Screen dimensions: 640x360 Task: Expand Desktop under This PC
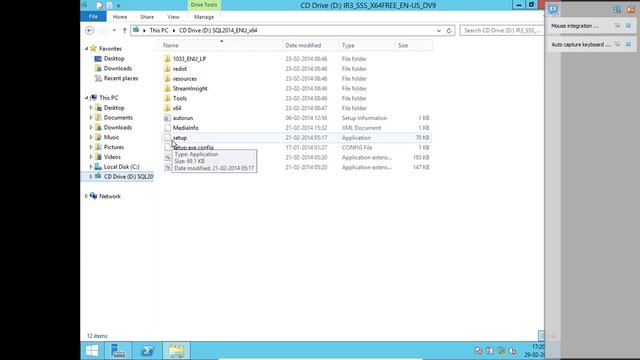point(91,108)
